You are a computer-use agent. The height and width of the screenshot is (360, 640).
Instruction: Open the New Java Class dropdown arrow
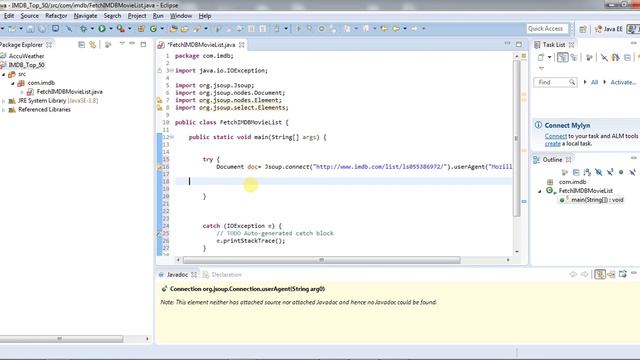pos(162,29)
